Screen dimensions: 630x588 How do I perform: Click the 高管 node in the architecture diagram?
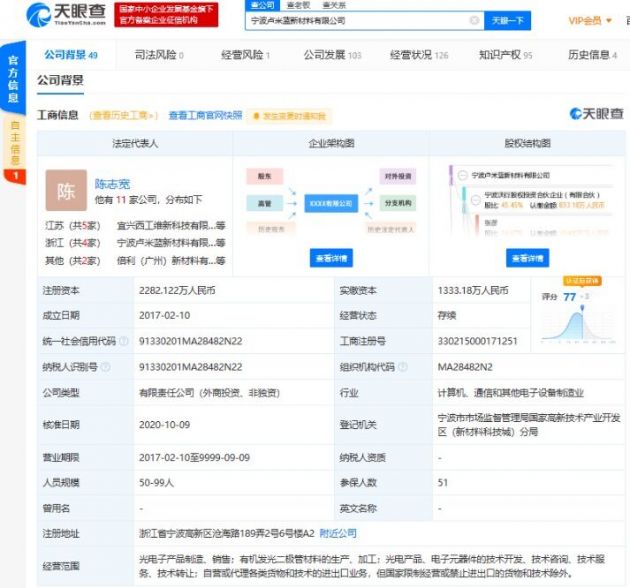264,203
